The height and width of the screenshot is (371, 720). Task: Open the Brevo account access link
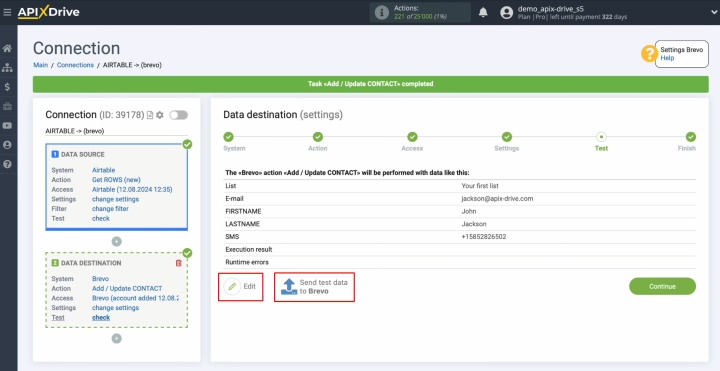135,298
